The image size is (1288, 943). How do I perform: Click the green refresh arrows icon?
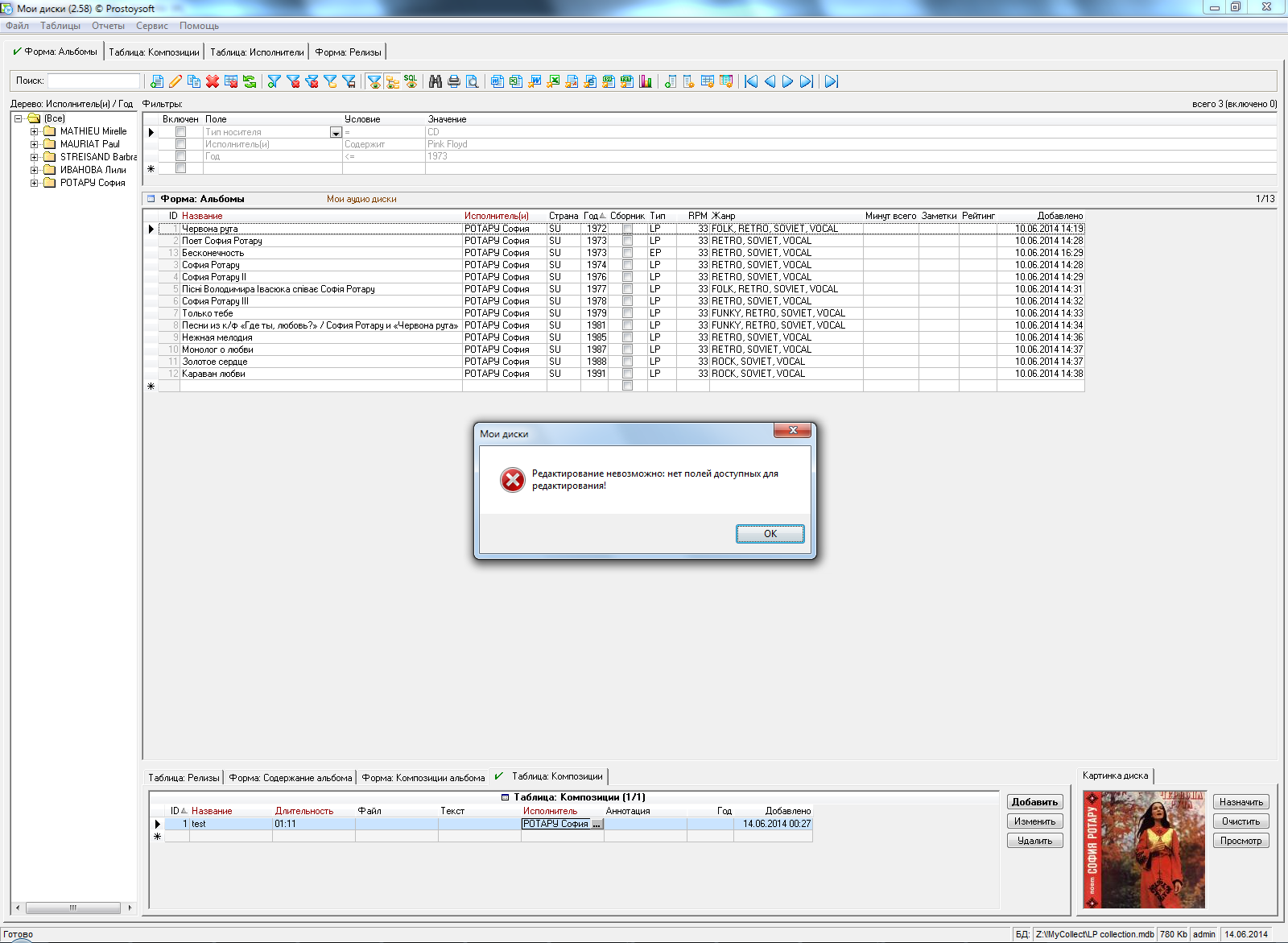[250, 81]
